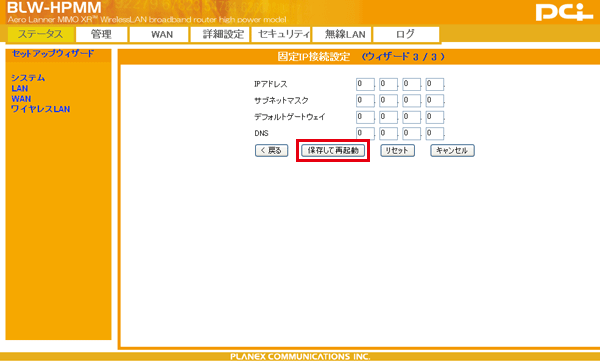Click the セットアップウィザード sidebar link
This screenshot has height=362, width=600.
pos(53,54)
